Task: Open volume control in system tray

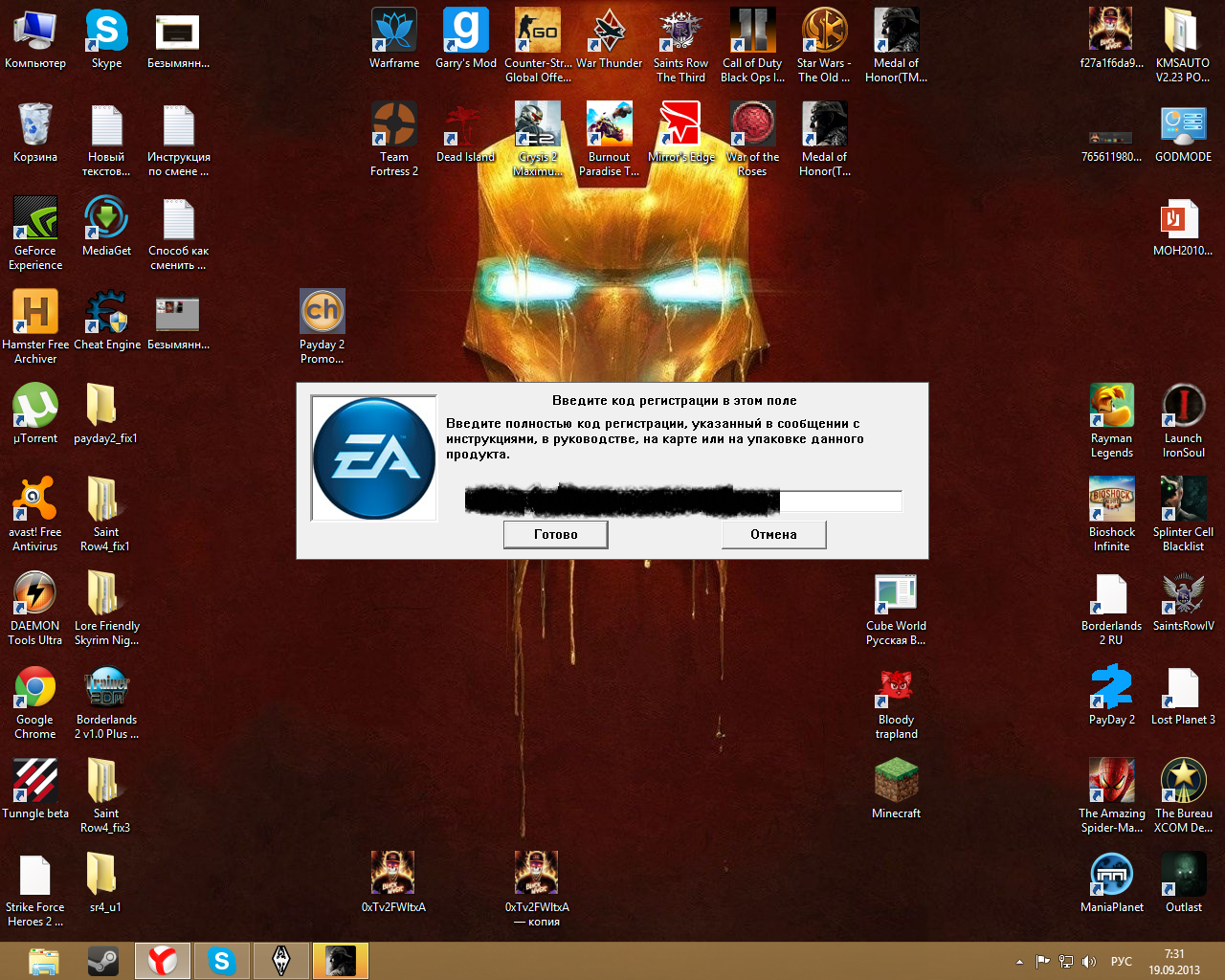Action: point(1089,962)
